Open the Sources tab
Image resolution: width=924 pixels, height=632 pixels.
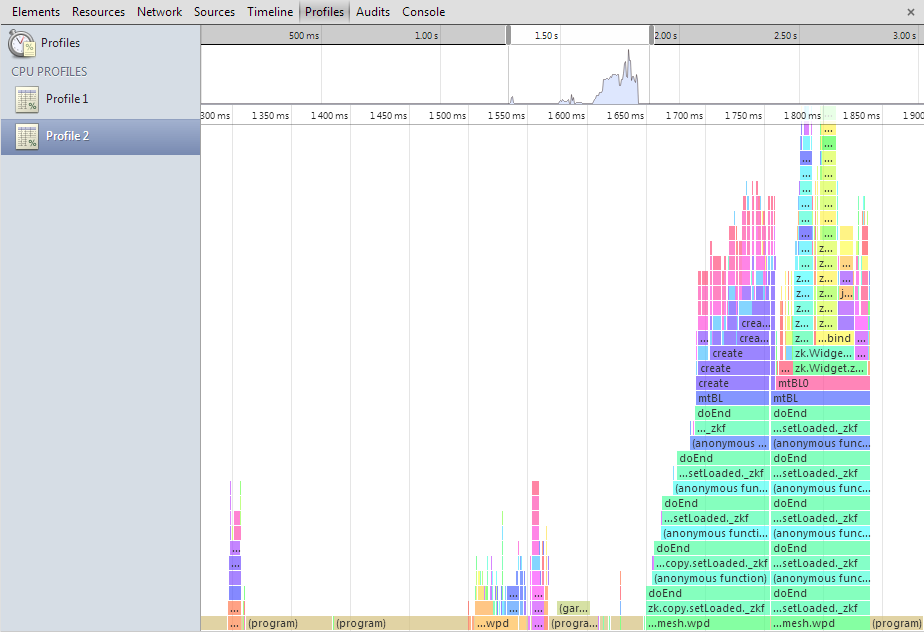pos(214,12)
